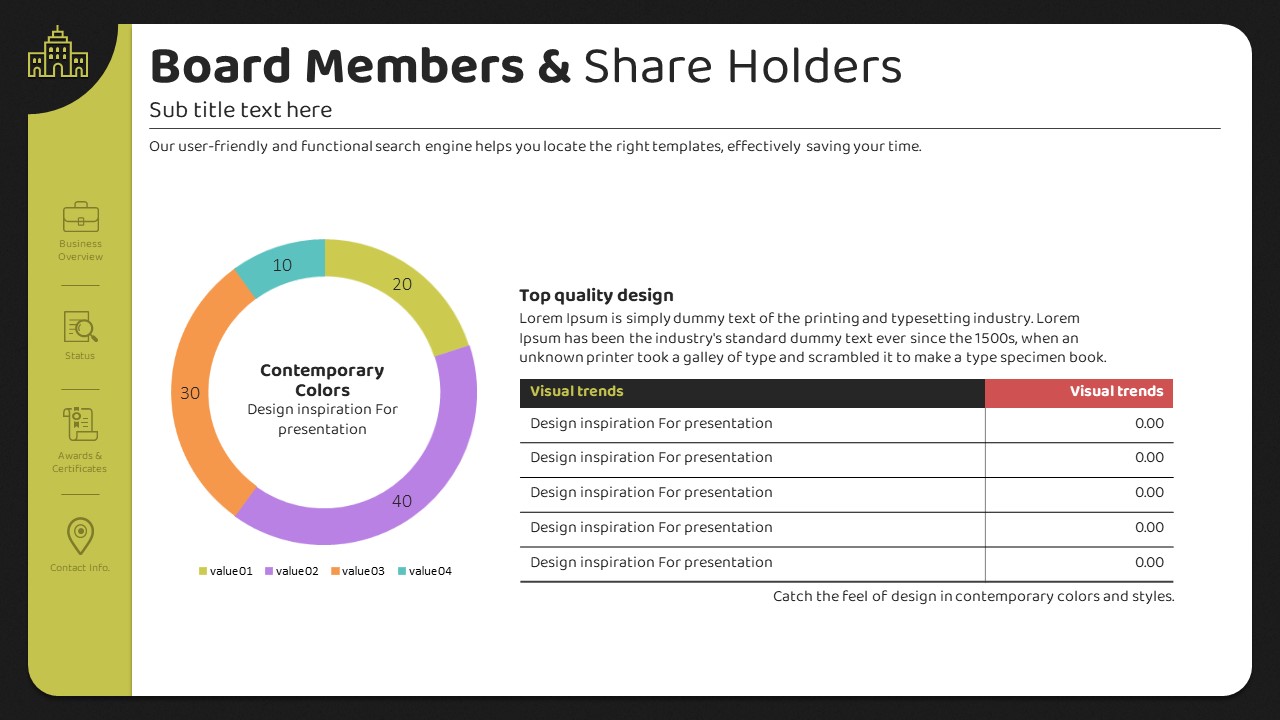This screenshot has height=720, width=1280.
Task: Click the Awards & Certificates sidebar label
Action: 80,462
